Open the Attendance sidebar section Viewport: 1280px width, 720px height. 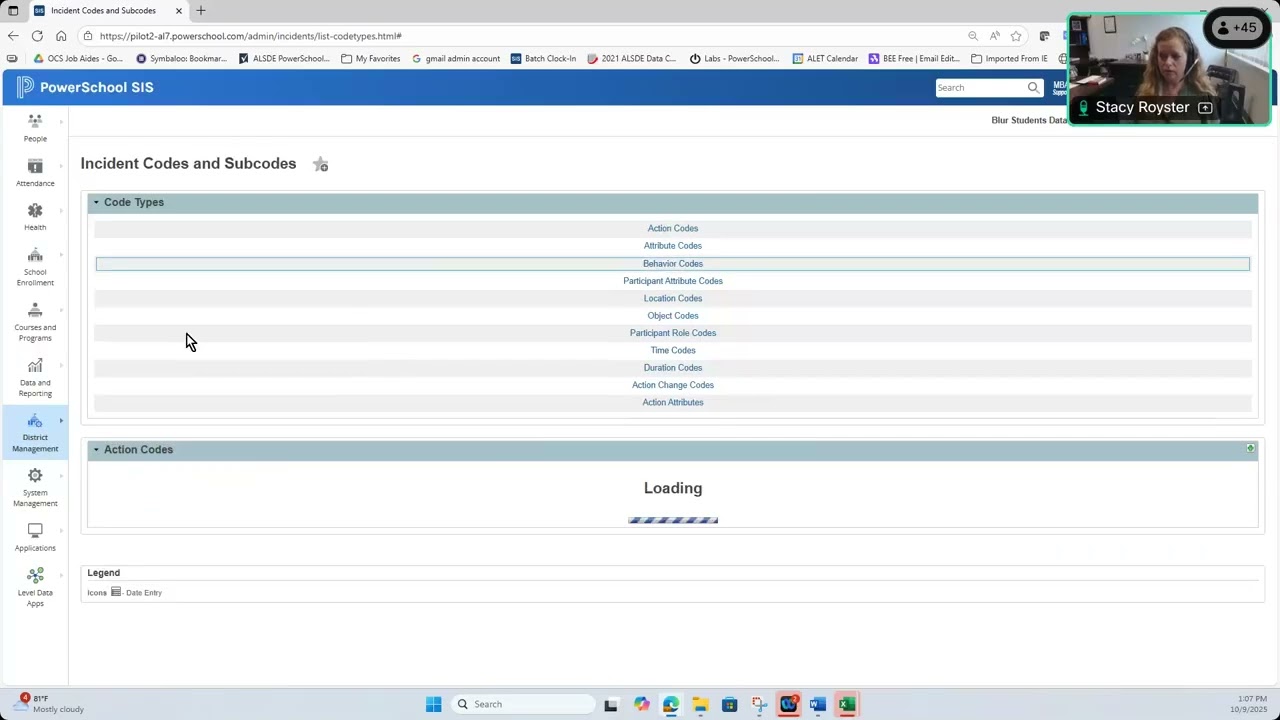pos(35,172)
